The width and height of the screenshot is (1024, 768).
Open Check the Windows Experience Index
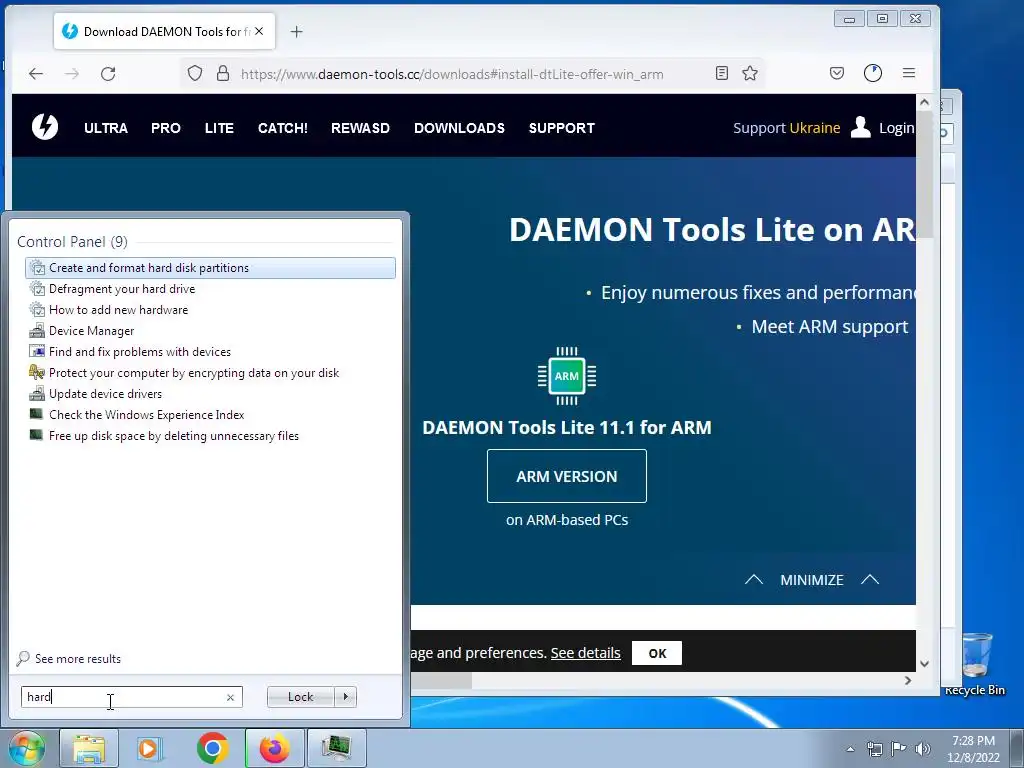tap(210, 415)
